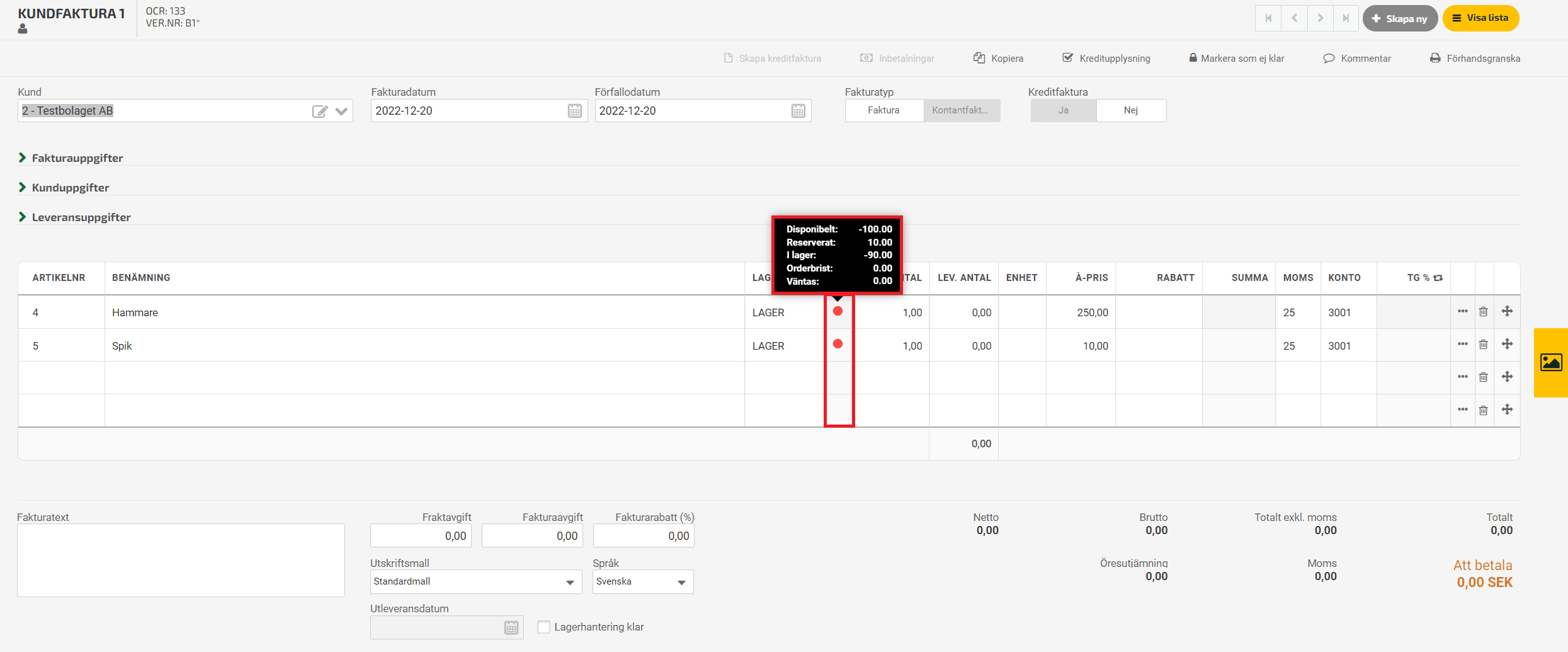The height and width of the screenshot is (652, 1568).
Task: Click the Fakturarabatt (%) field
Action: pyautogui.click(x=644, y=536)
